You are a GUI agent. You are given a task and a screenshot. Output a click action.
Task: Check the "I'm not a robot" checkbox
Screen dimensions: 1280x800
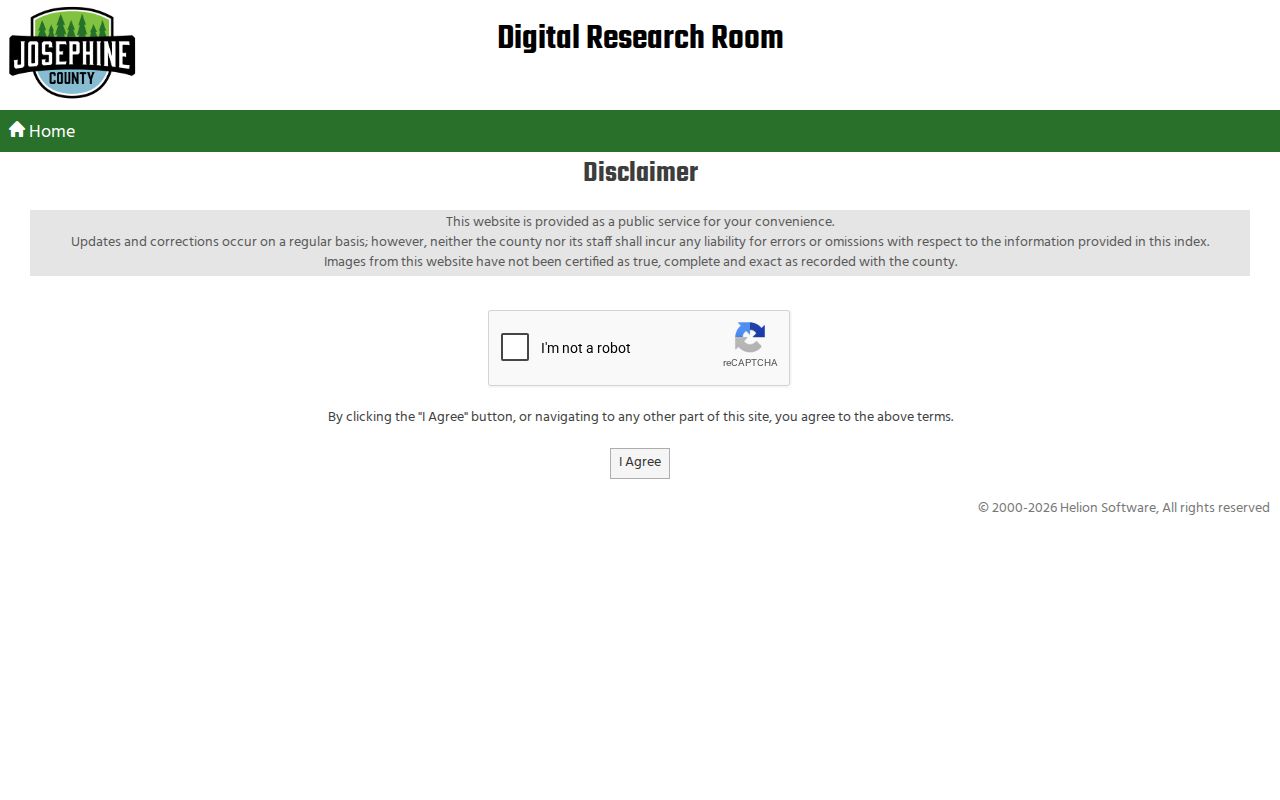515,347
